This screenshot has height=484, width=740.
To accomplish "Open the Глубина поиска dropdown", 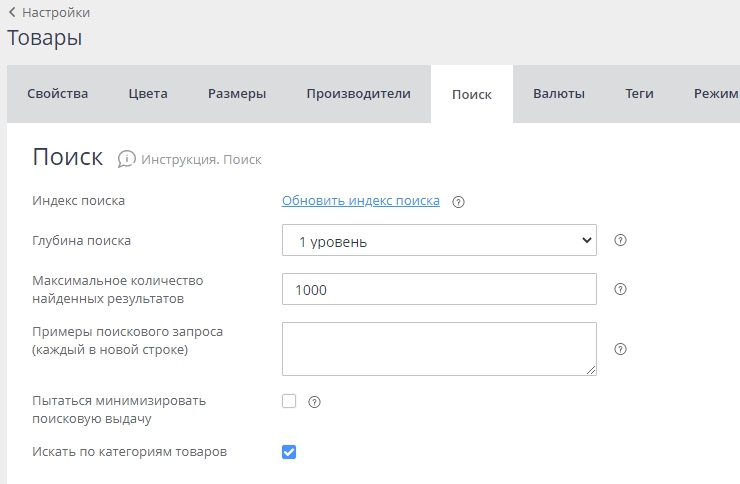I will pyautogui.click(x=439, y=240).
